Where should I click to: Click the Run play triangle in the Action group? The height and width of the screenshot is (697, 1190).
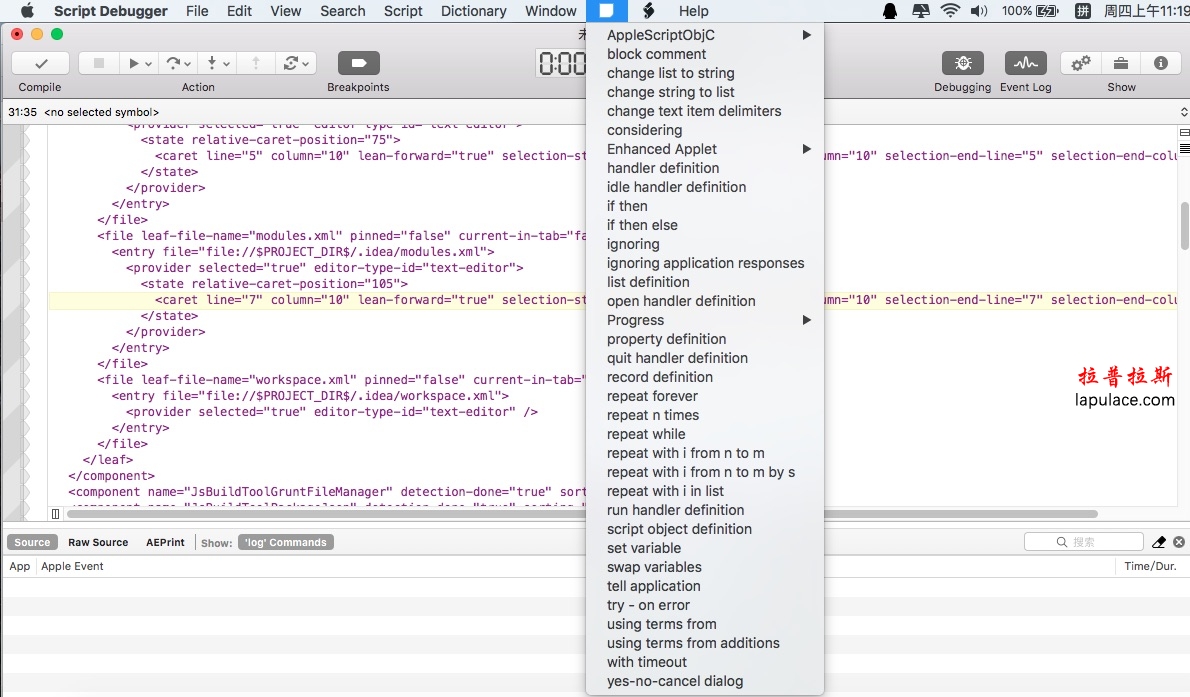click(134, 63)
